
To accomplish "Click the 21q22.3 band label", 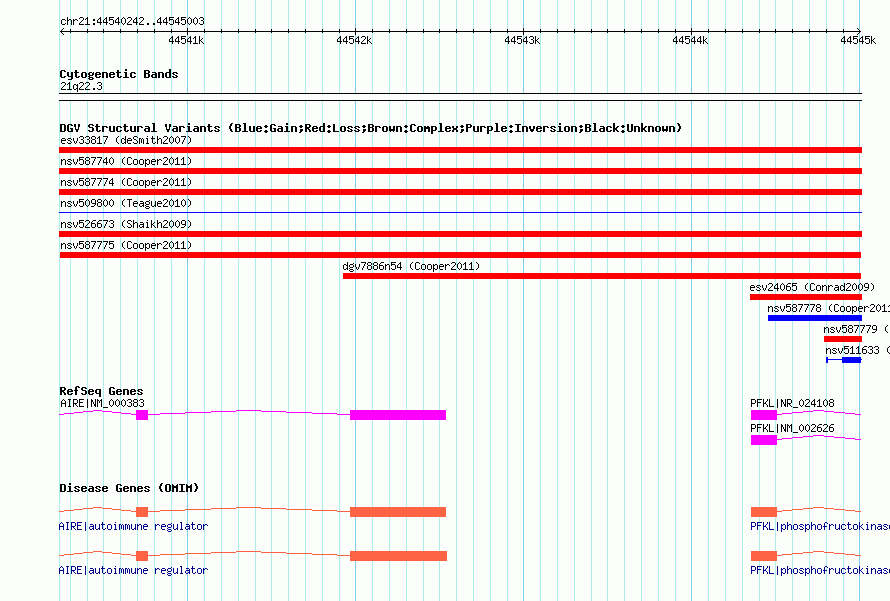I will click(81, 86).
